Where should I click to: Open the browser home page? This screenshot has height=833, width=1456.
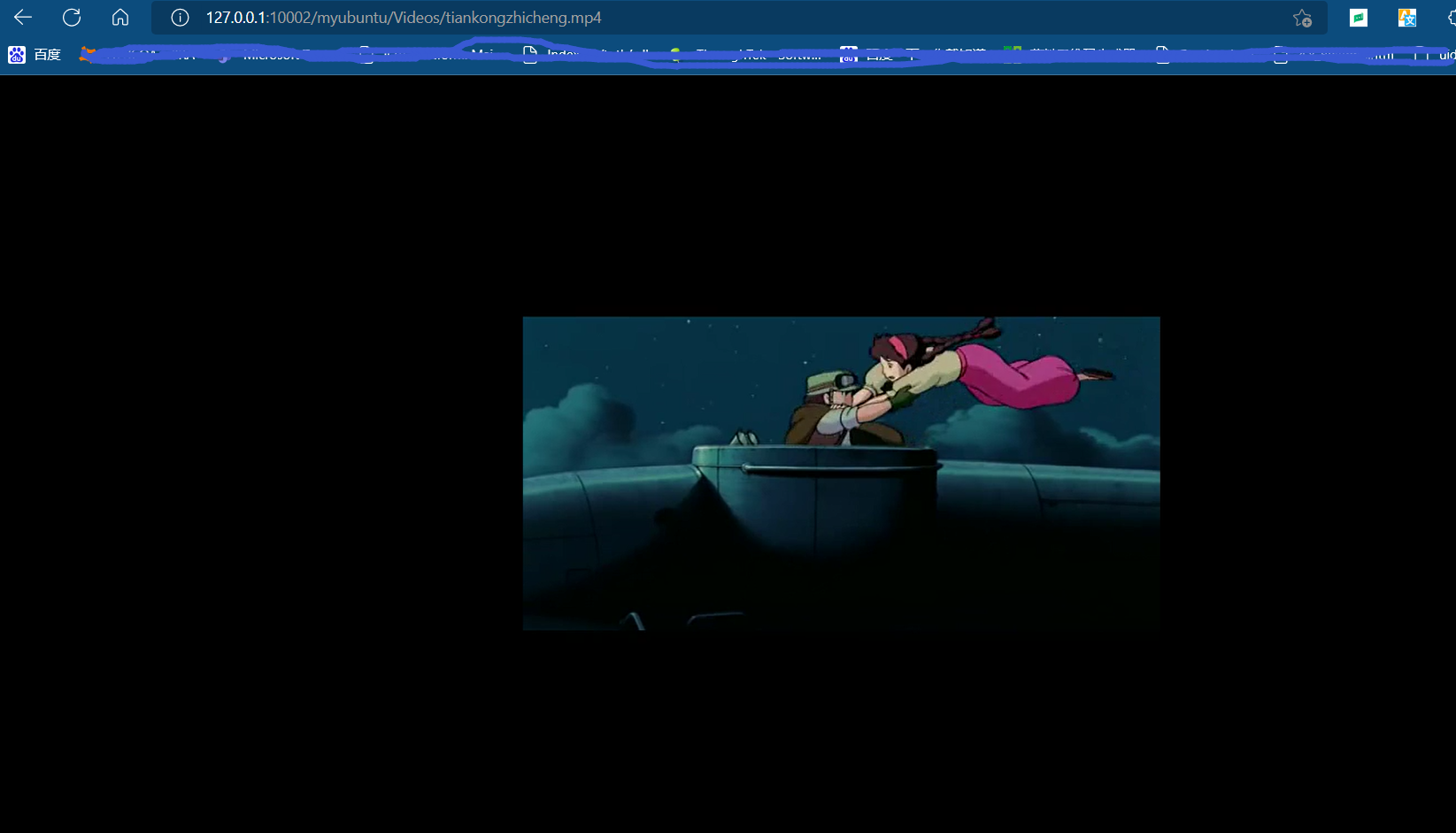[x=120, y=18]
